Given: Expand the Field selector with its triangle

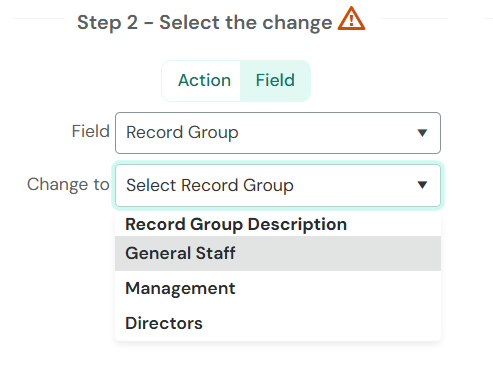Looking at the screenshot, I should pos(422,133).
